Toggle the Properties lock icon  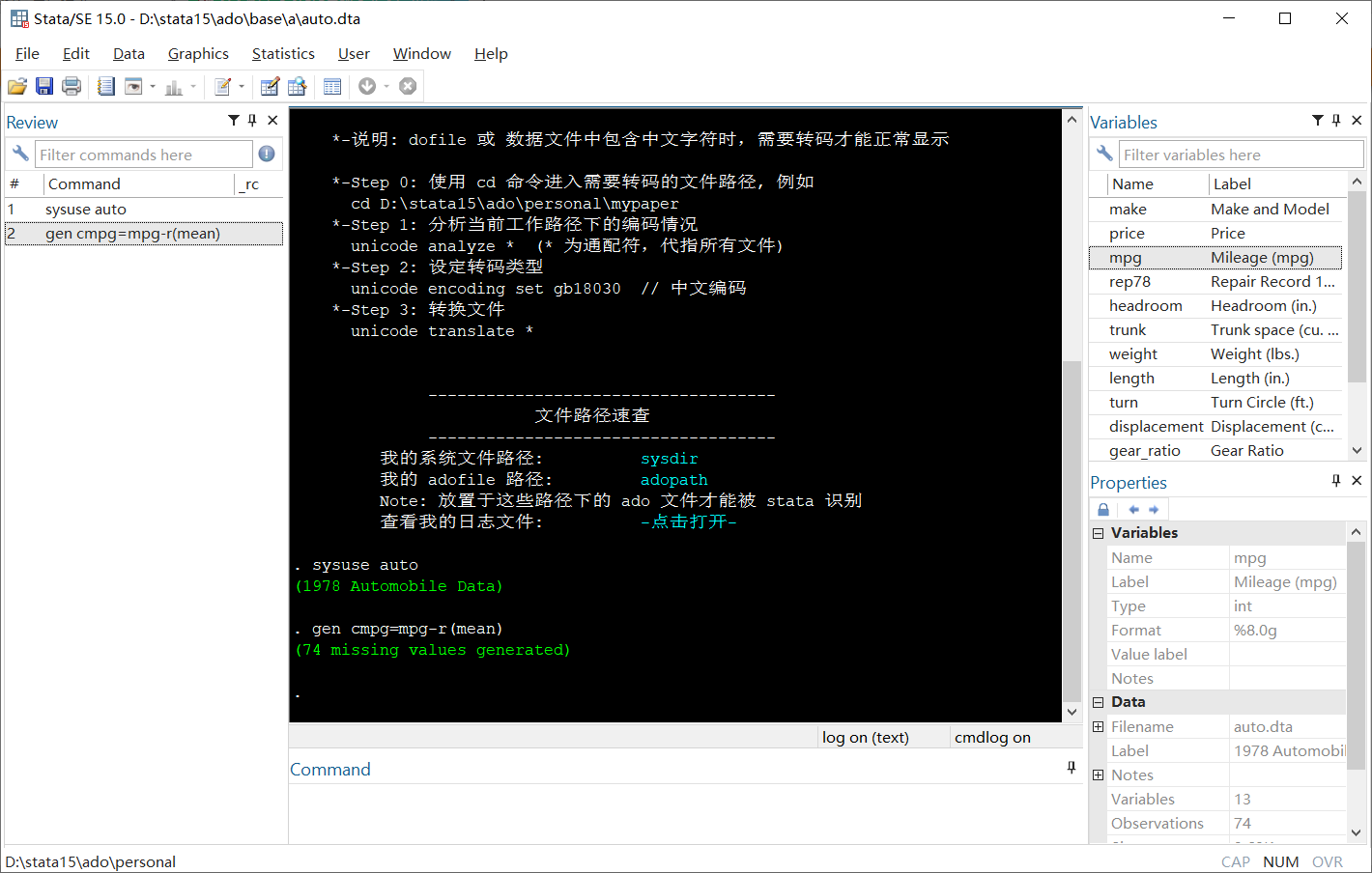coord(1103,510)
